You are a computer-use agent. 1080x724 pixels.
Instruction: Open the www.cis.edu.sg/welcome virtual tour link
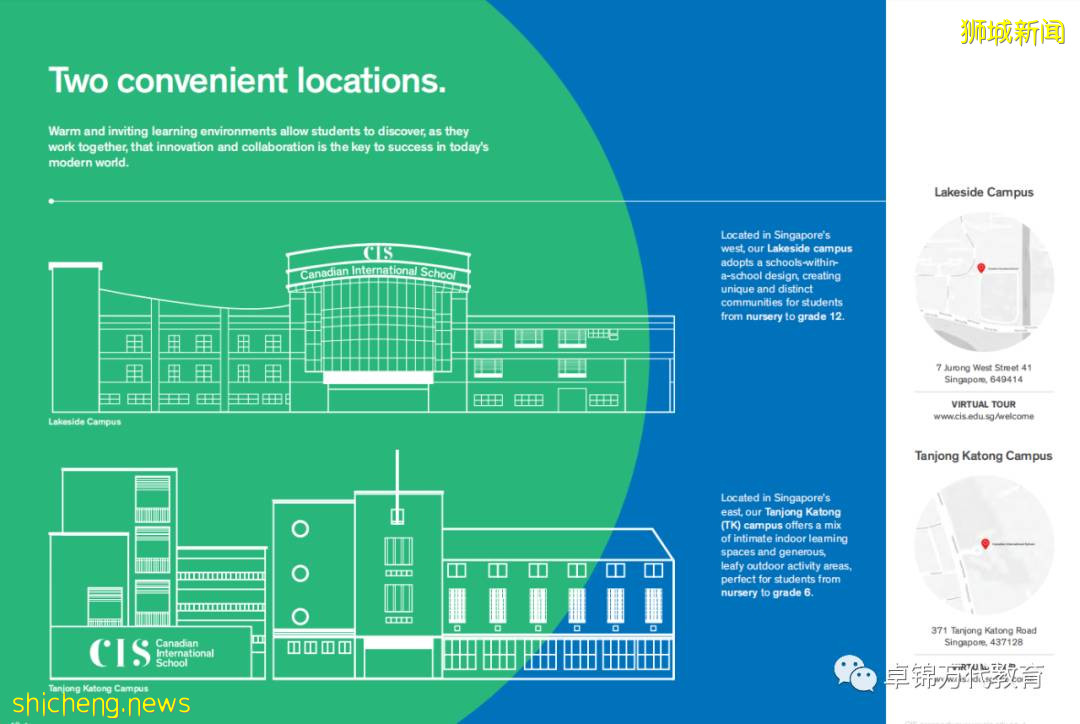click(983, 416)
